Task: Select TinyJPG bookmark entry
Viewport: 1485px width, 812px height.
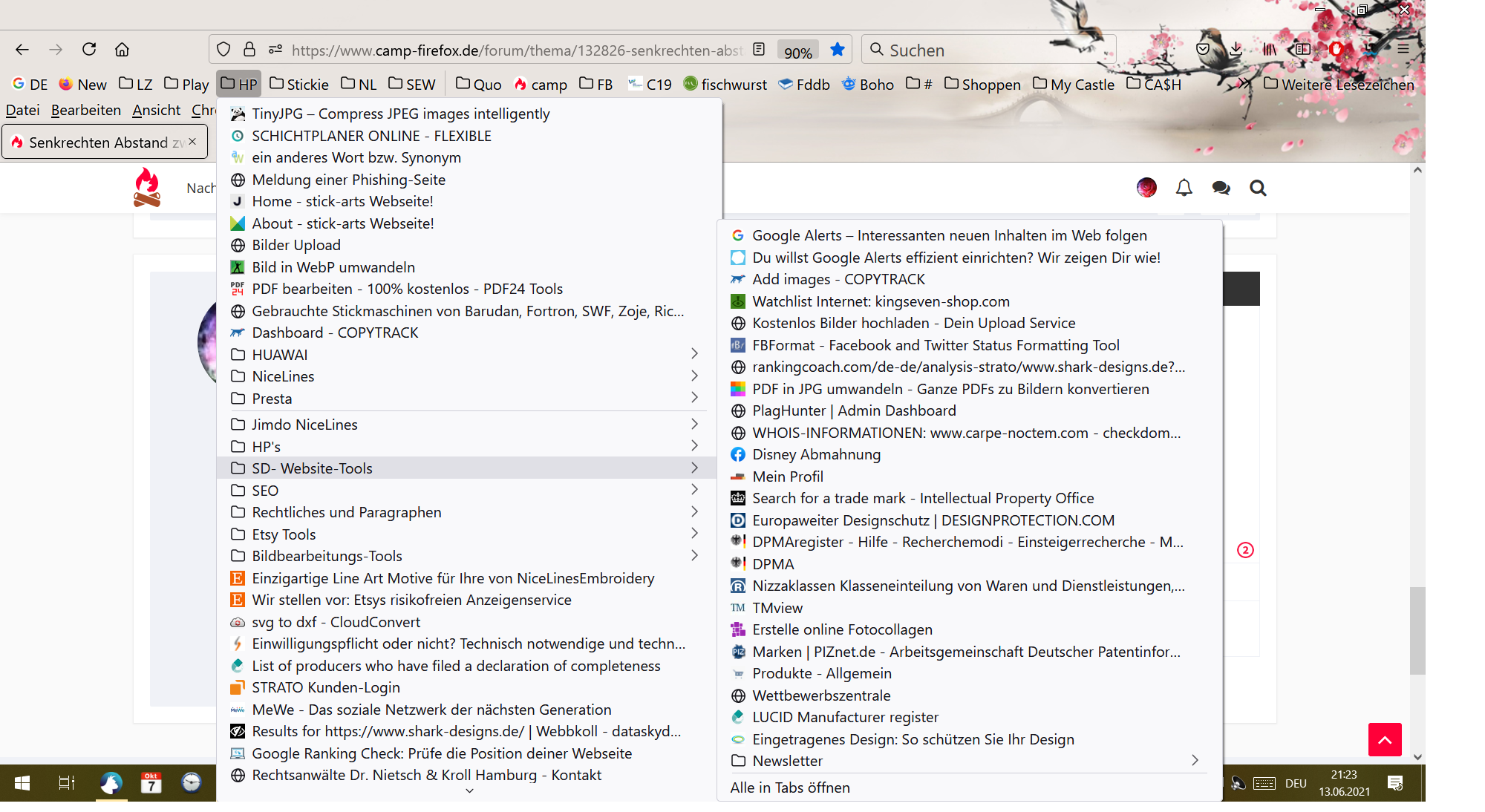Action: click(400, 114)
